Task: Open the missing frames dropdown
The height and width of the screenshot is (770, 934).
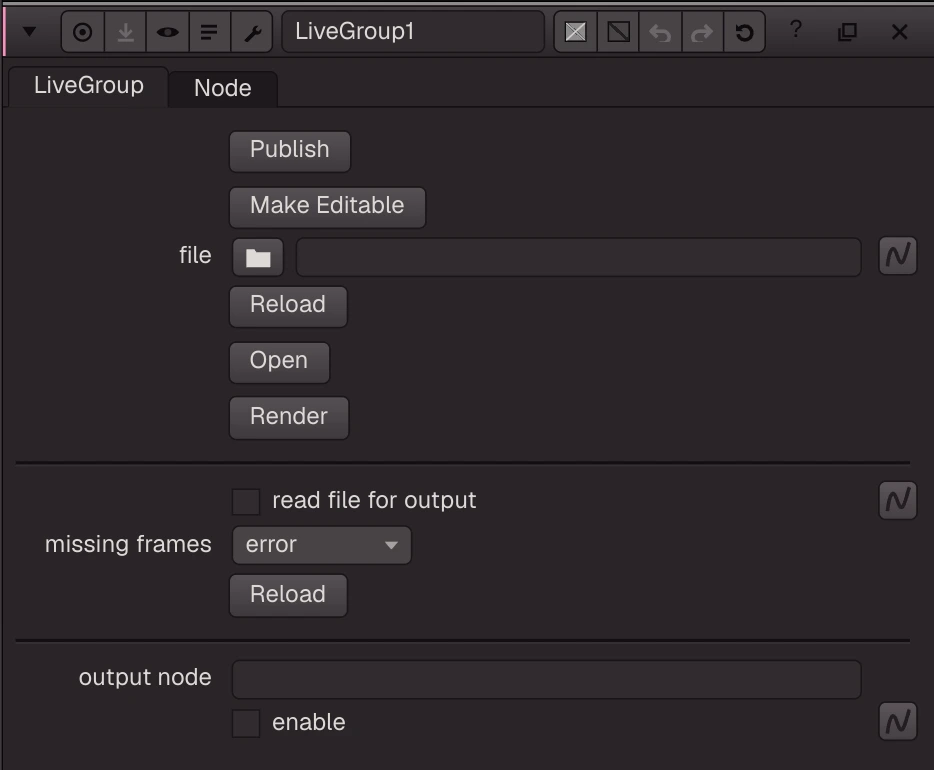Action: (322, 545)
